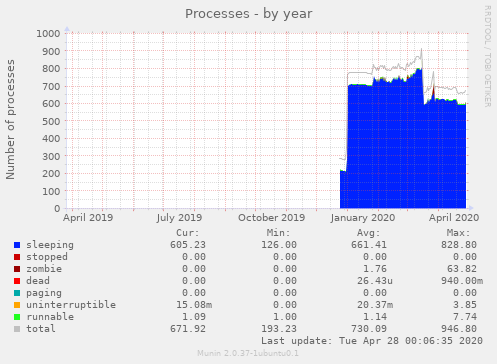Click runnable current value 1.09
The width and height of the screenshot is (497, 364).
(194, 317)
